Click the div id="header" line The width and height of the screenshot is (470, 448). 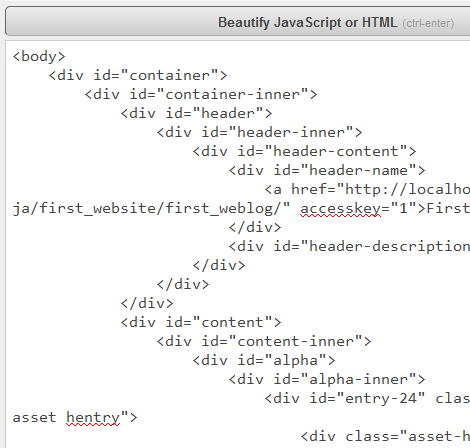196,113
